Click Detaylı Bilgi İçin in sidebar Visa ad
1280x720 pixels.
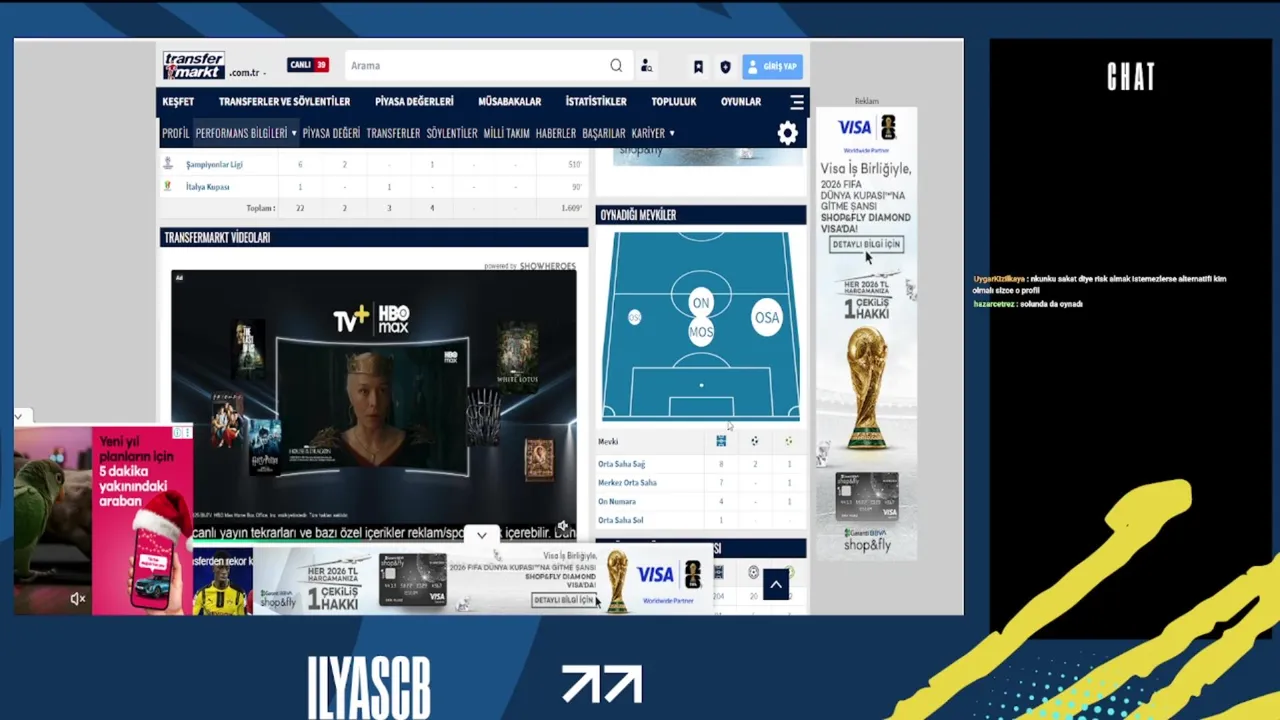click(x=866, y=244)
